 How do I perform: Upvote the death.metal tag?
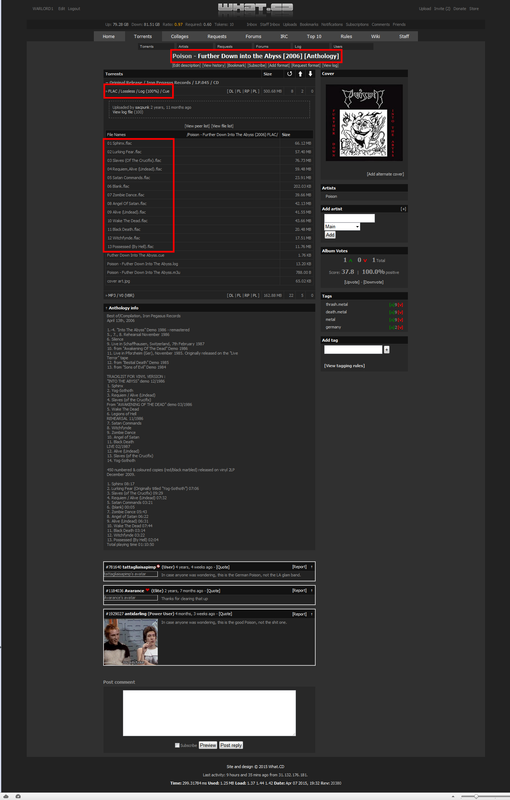click(x=391, y=312)
